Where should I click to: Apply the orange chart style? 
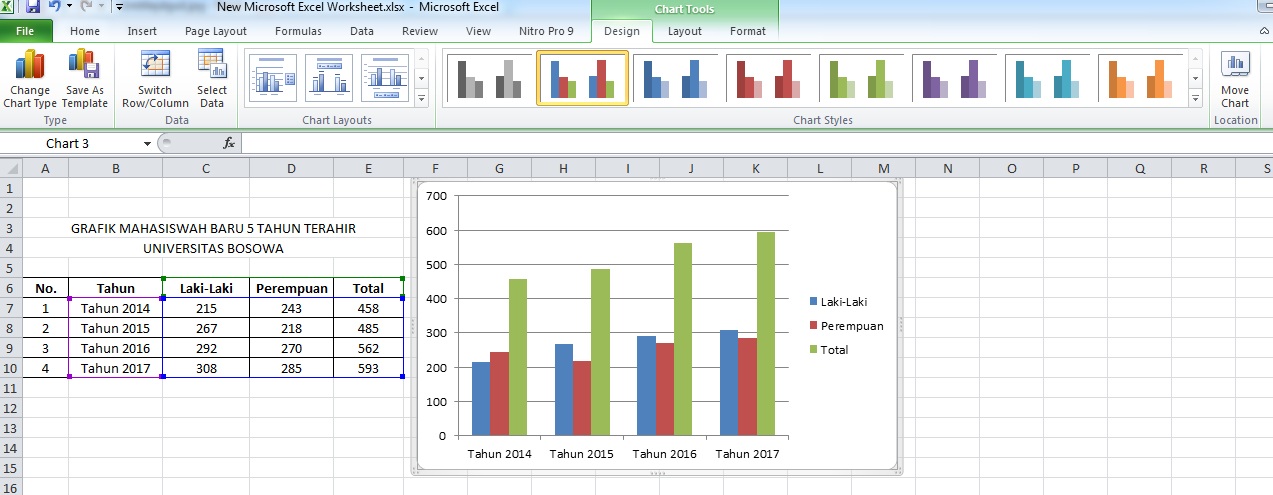pyautogui.click(x=1141, y=78)
